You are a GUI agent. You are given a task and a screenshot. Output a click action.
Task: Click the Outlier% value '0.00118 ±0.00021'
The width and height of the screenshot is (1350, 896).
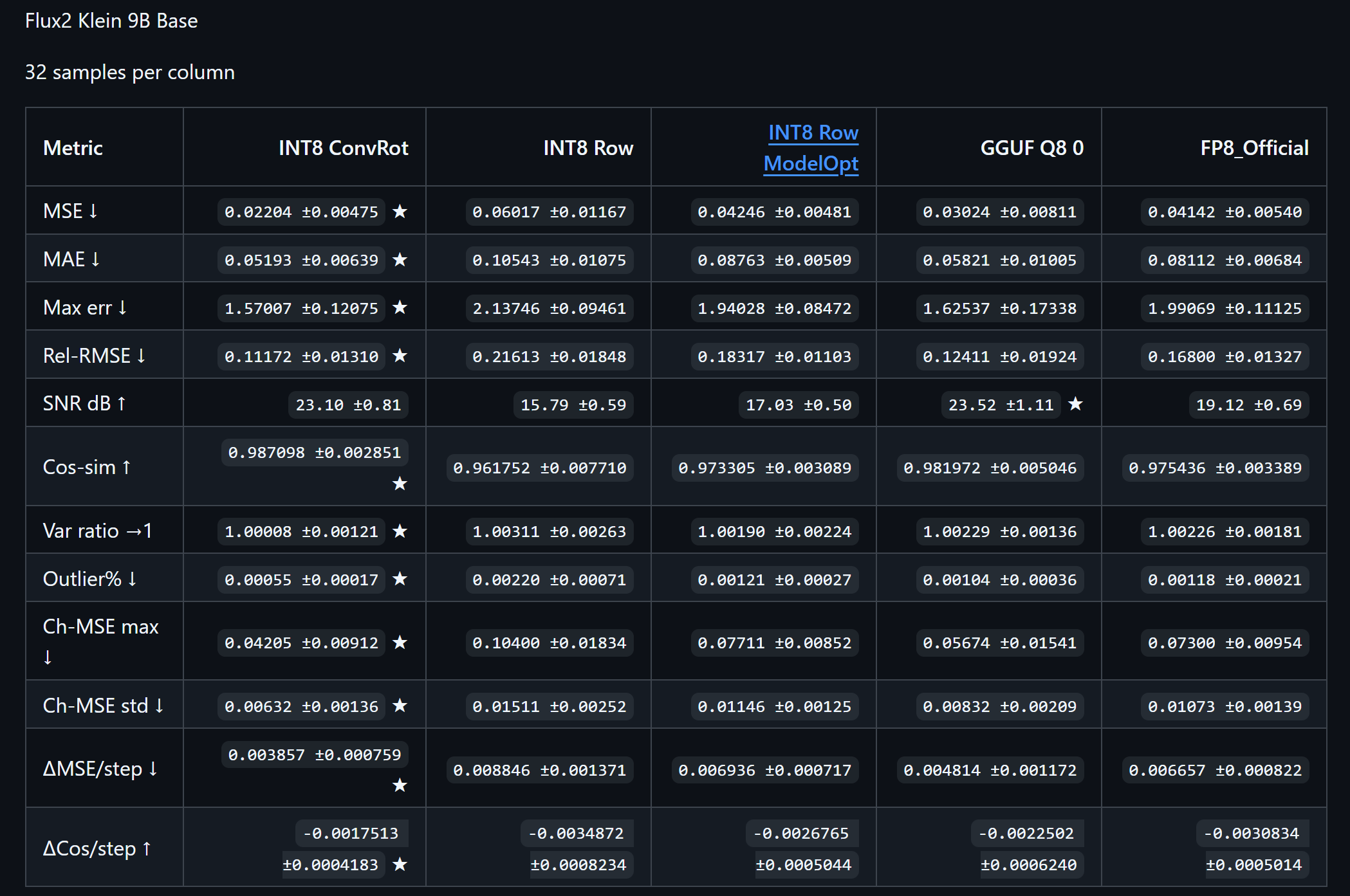point(1225,580)
